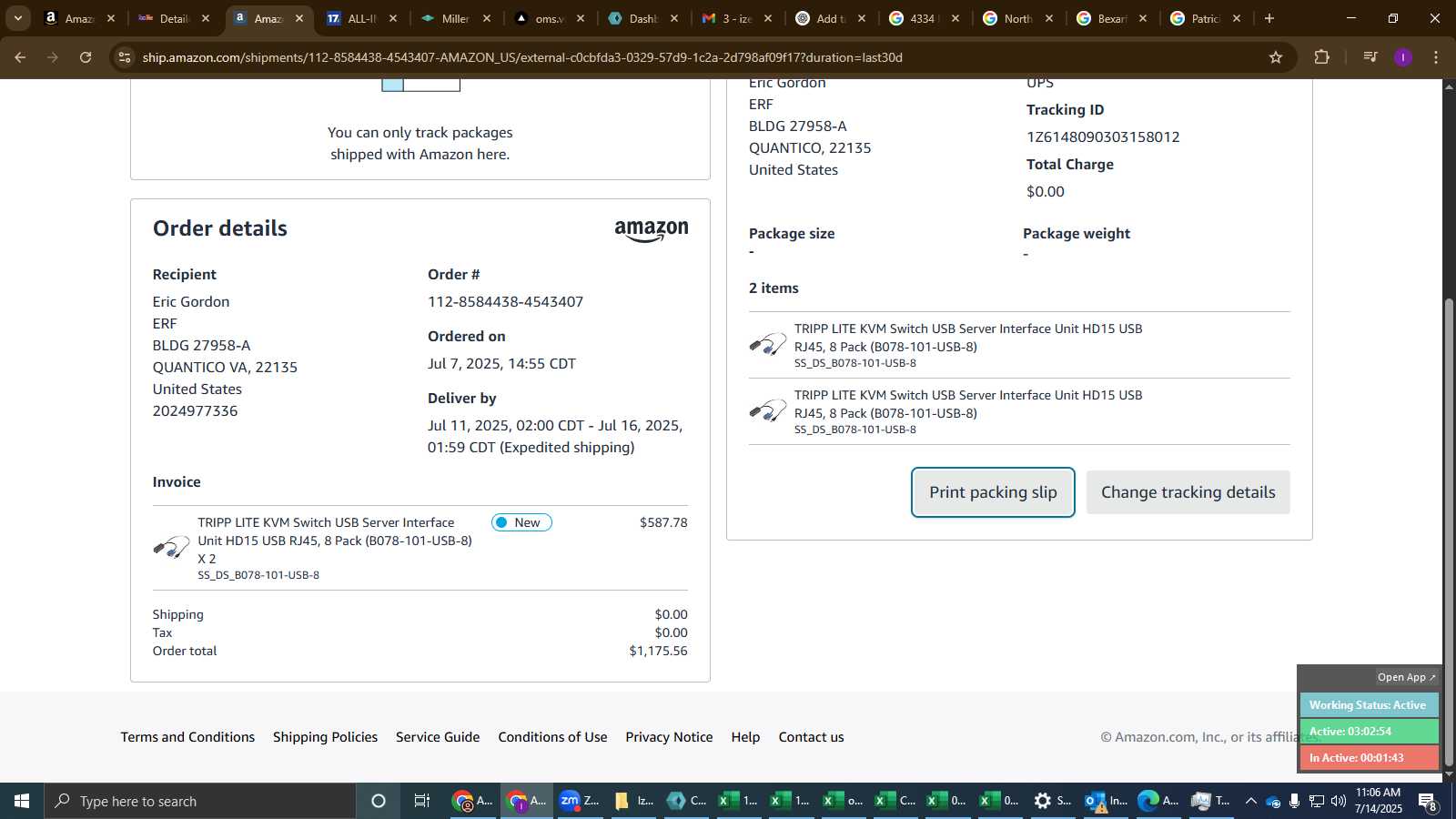This screenshot has width=1456, height=819.
Task: Open the Settings gear on taskbar
Action: click(1052, 801)
